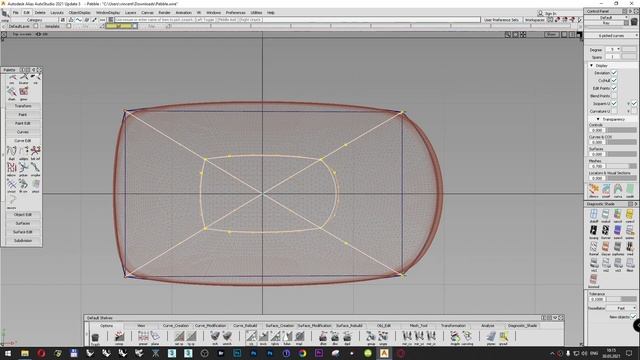Switch to the Diagnostic_Shade shelf tab

(x=522, y=326)
